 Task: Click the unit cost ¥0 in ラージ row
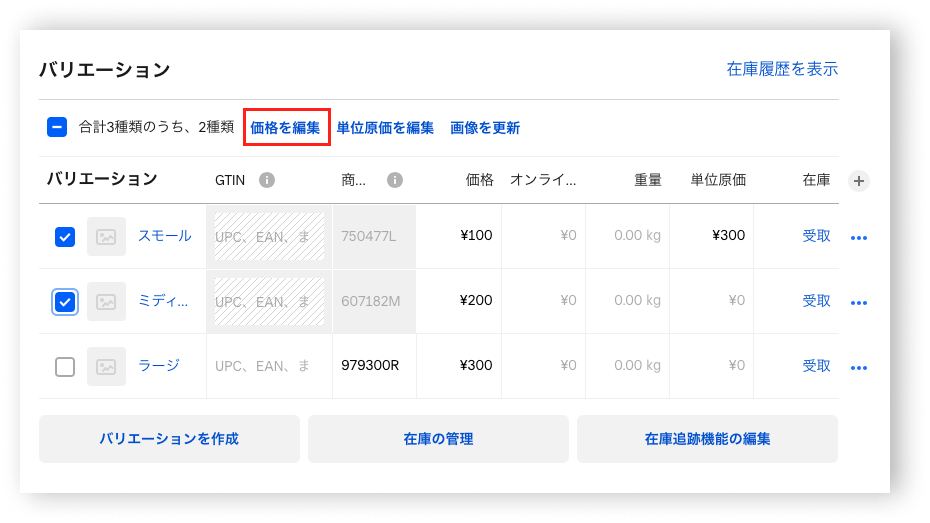712,366
